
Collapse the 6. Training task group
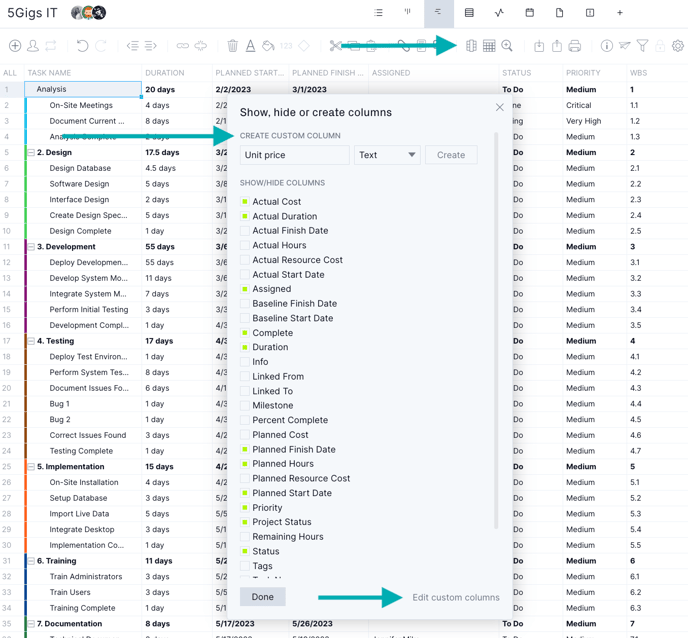click(31, 561)
